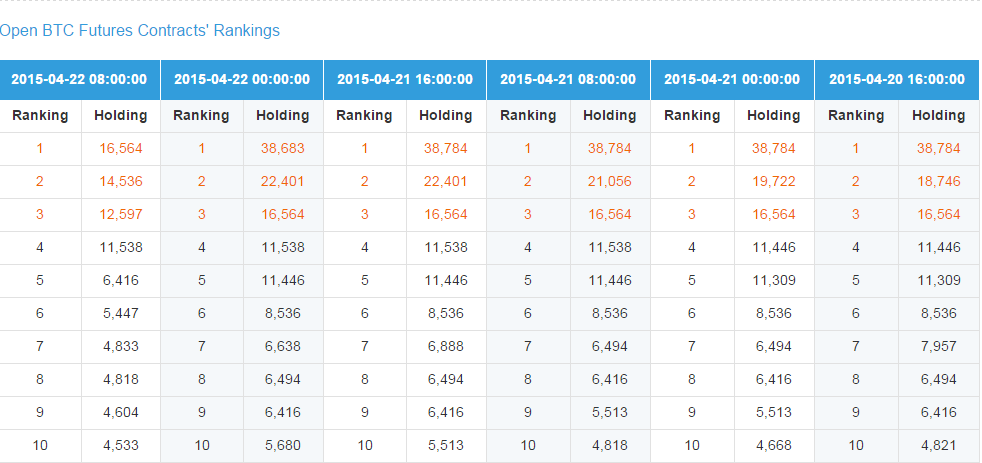Select the 2015-04-22 08:00:00 column header
Viewport: 982px width, 463px height.
80,80
